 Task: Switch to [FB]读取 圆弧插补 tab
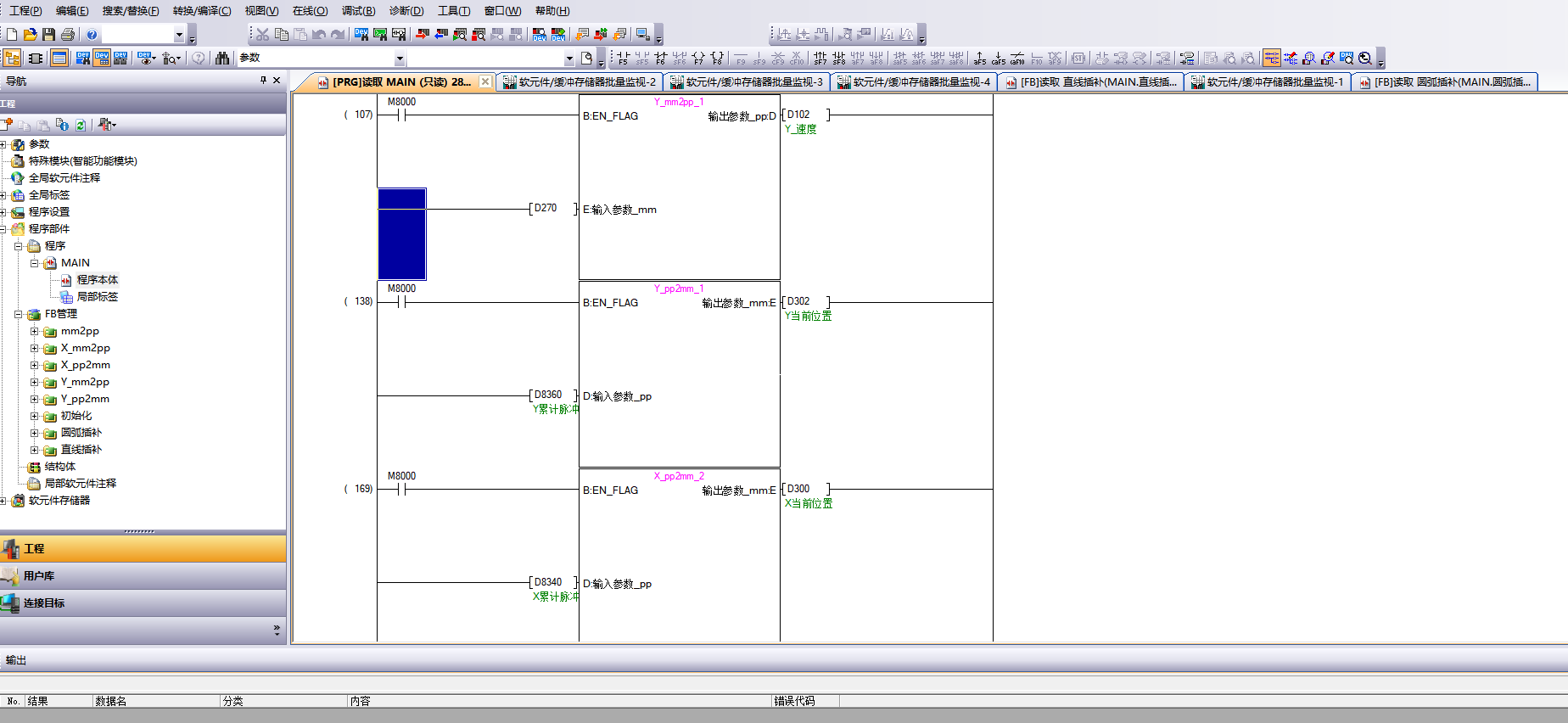(1445, 82)
